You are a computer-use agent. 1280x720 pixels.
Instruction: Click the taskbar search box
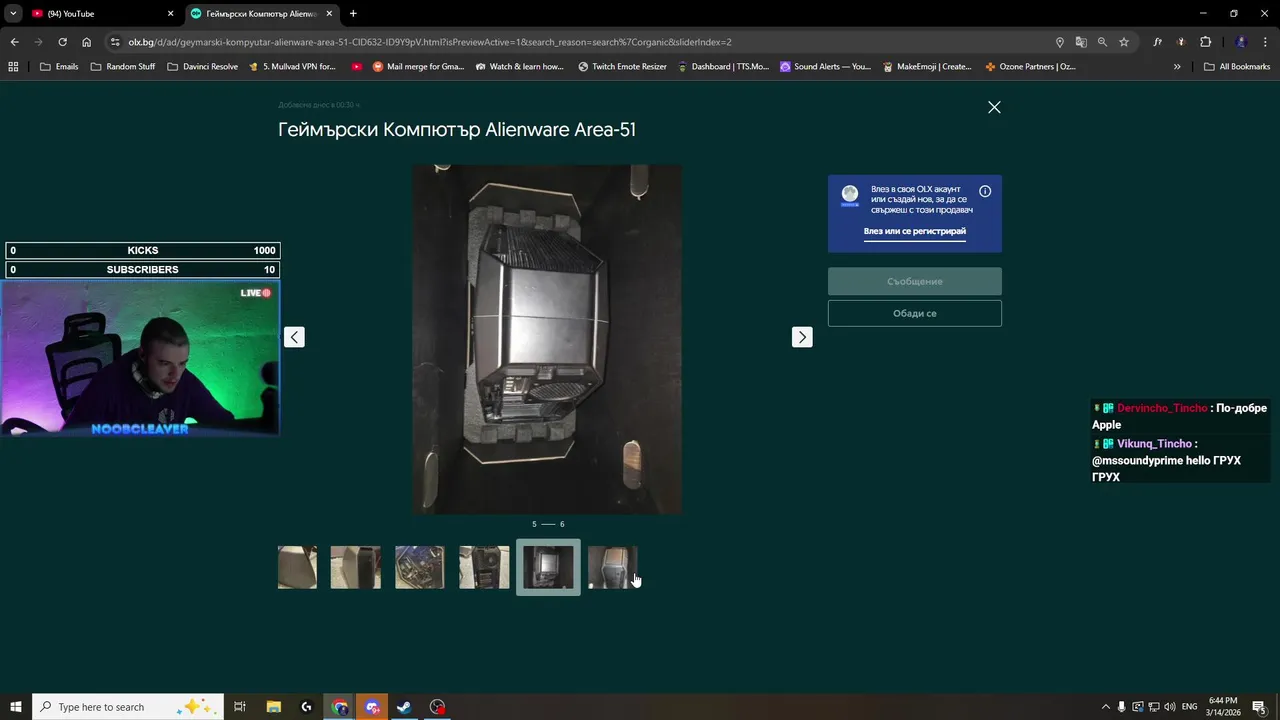click(x=128, y=707)
